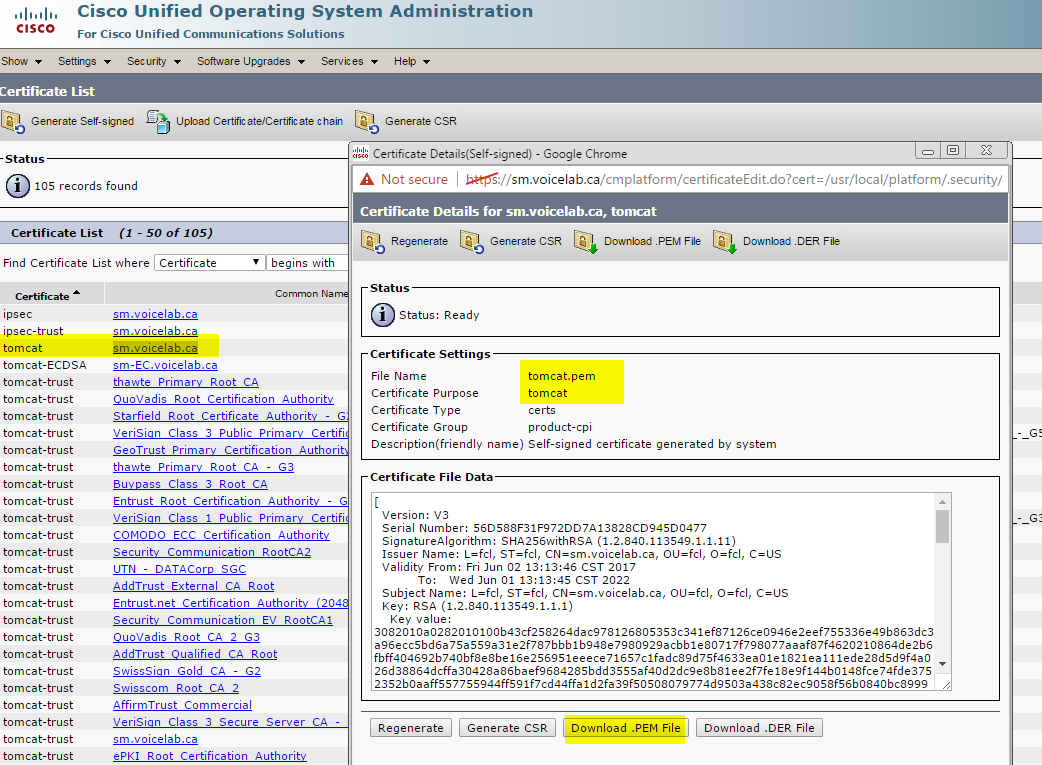Click the Common Name column header

point(311,294)
